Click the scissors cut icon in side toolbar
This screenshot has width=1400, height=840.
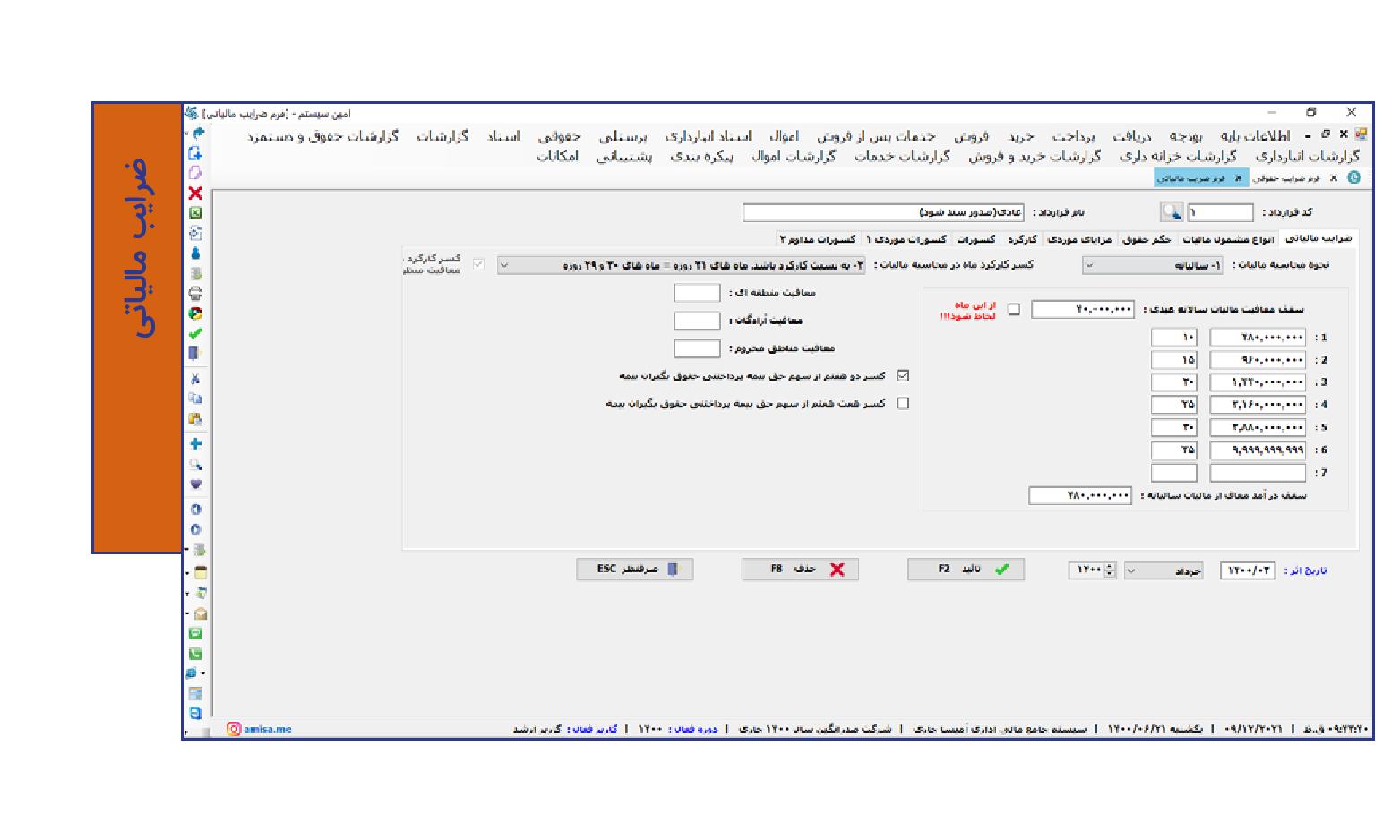(195, 379)
